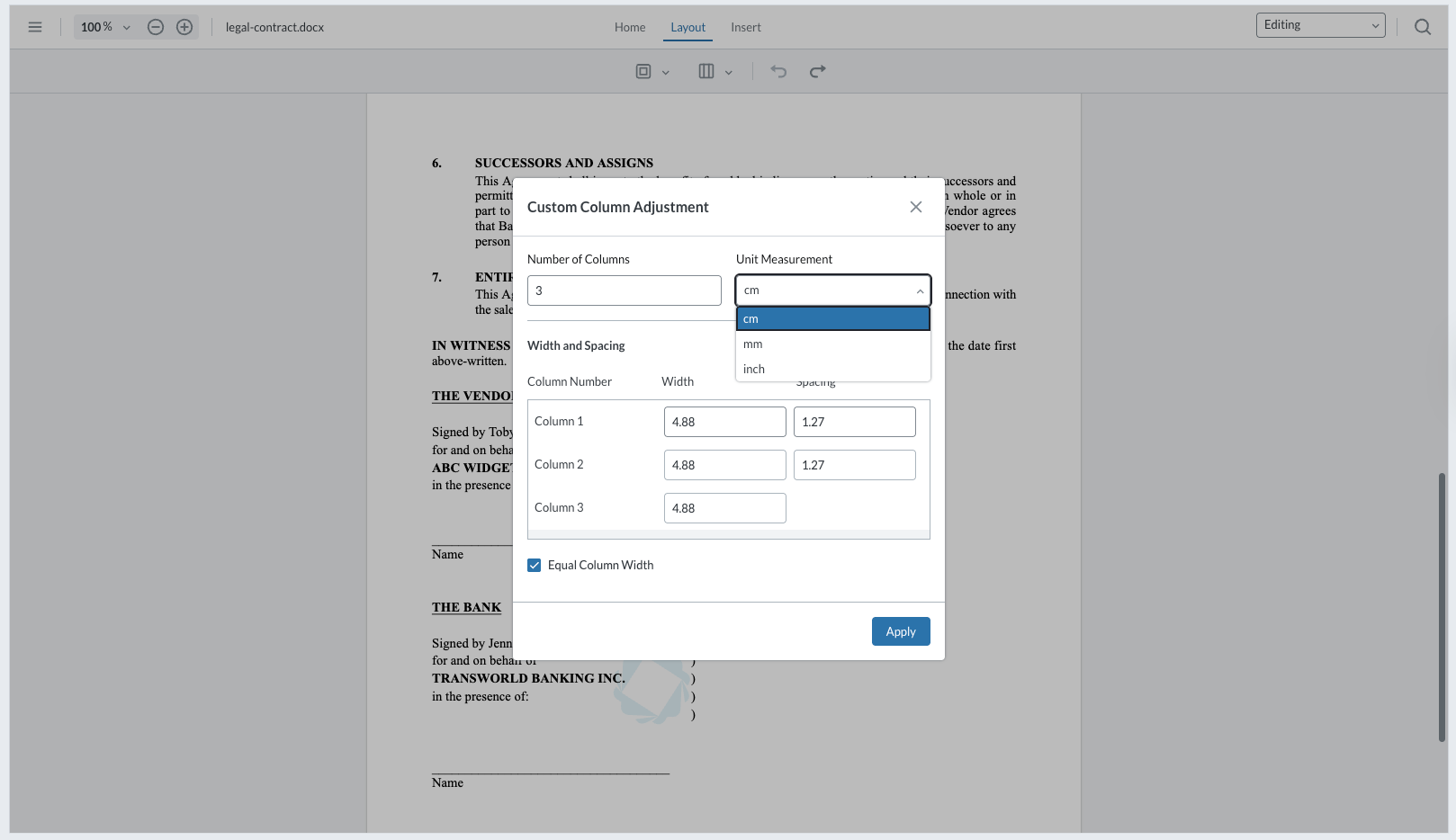Image resolution: width=1456 pixels, height=840 pixels.
Task: Click the redo arrow icon
Action: coord(818,71)
